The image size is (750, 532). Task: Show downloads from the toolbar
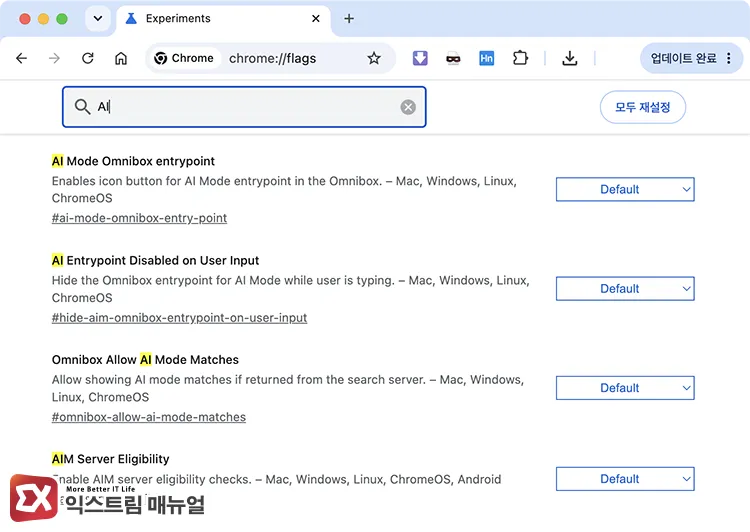point(569,58)
